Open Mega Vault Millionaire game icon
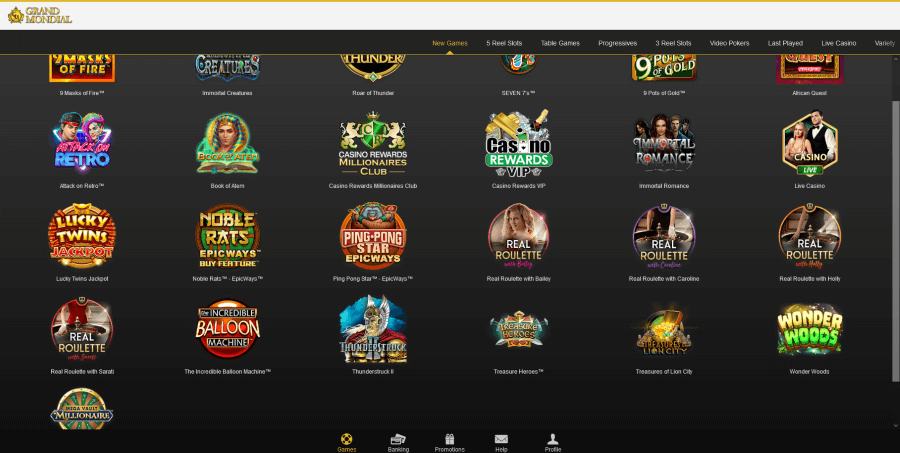This screenshot has height=453, width=900. (82, 408)
